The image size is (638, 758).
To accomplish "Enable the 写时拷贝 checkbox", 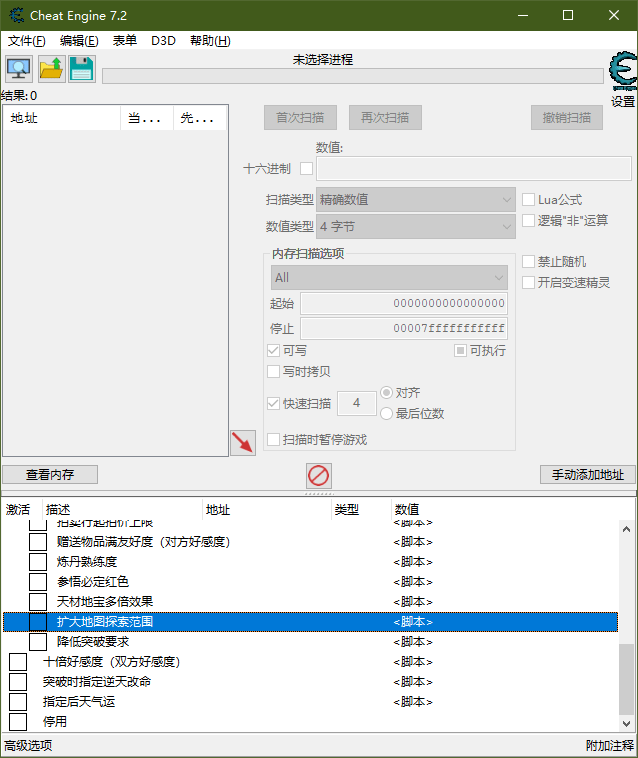I will click(274, 371).
